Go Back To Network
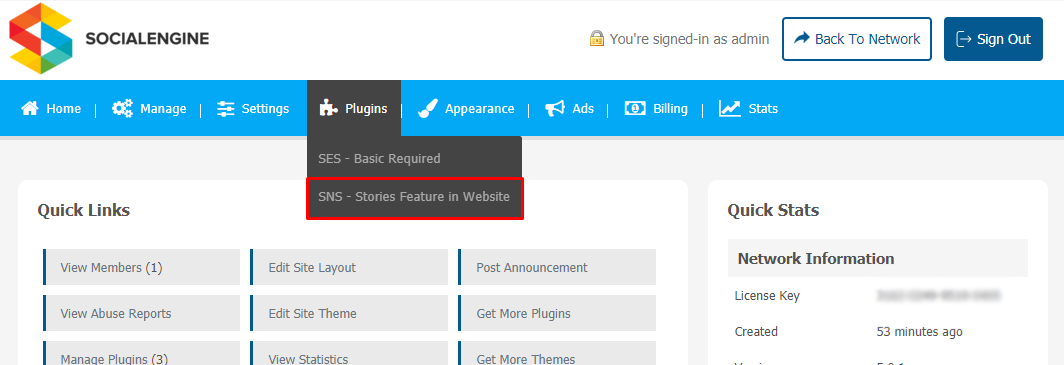The width and height of the screenshot is (1064, 365). pyautogui.click(x=857, y=39)
